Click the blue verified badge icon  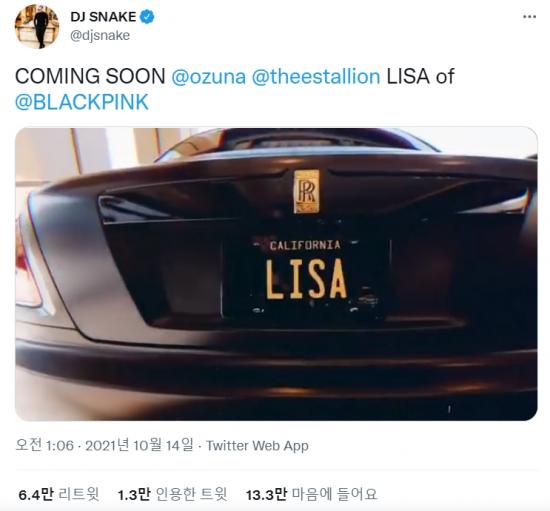(147, 16)
